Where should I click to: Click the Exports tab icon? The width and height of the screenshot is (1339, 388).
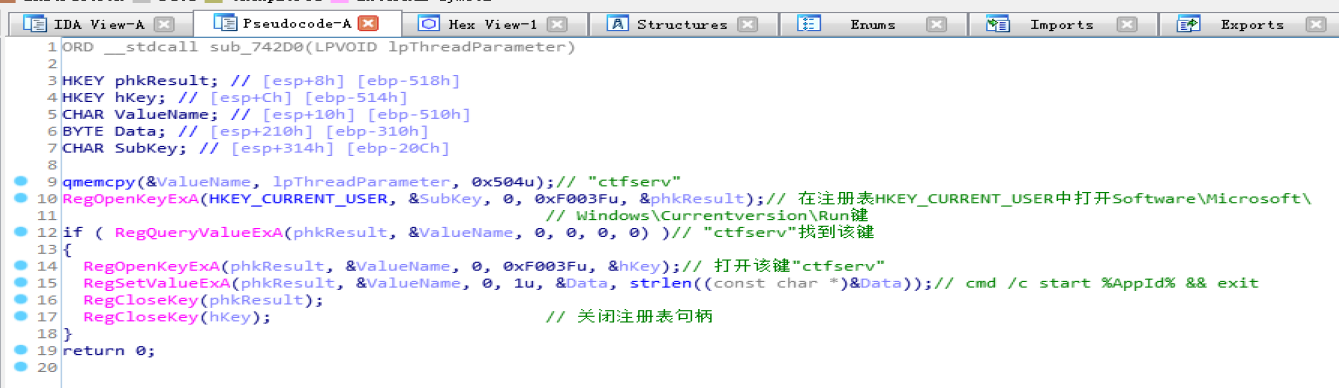1189,24
